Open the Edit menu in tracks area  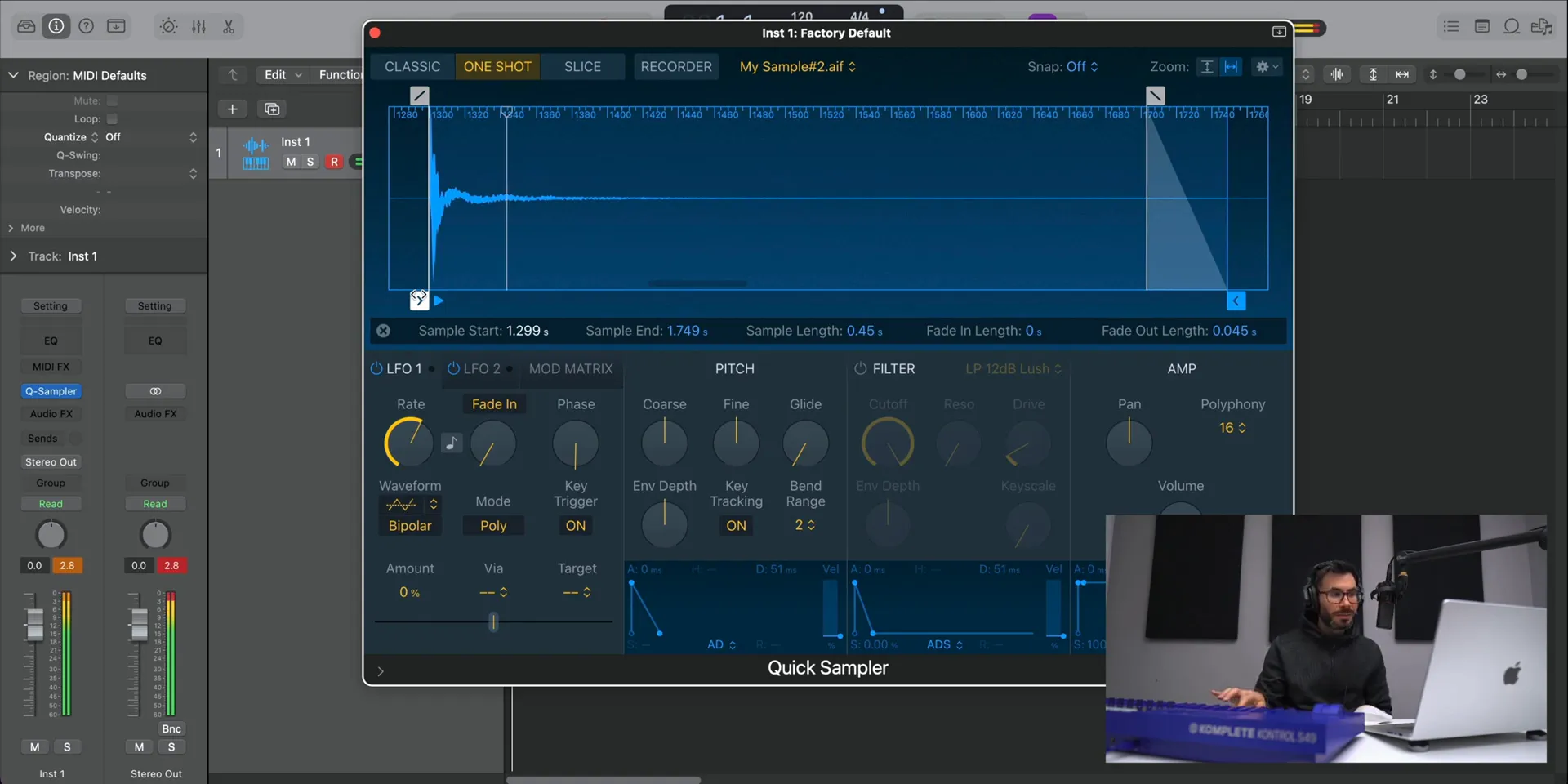coord(282,74)
